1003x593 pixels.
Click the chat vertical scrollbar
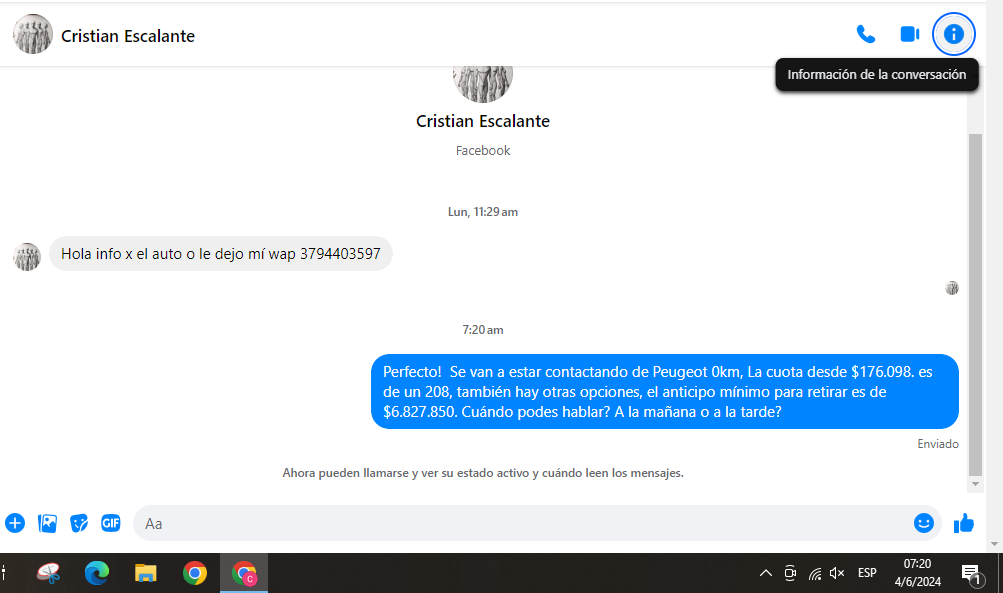coord(976,300)
